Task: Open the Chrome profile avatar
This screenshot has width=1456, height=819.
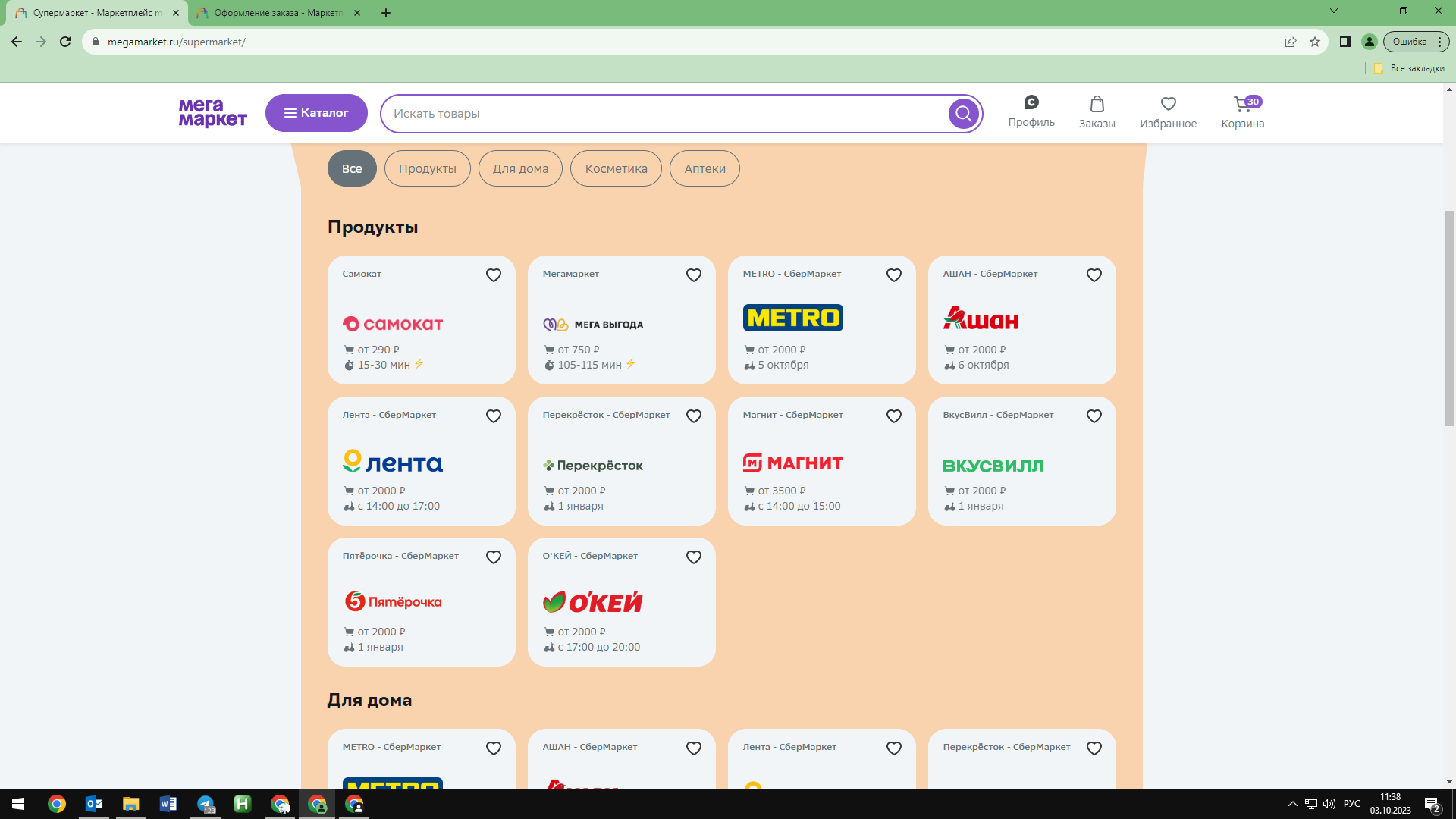Action: (1370, 42)
